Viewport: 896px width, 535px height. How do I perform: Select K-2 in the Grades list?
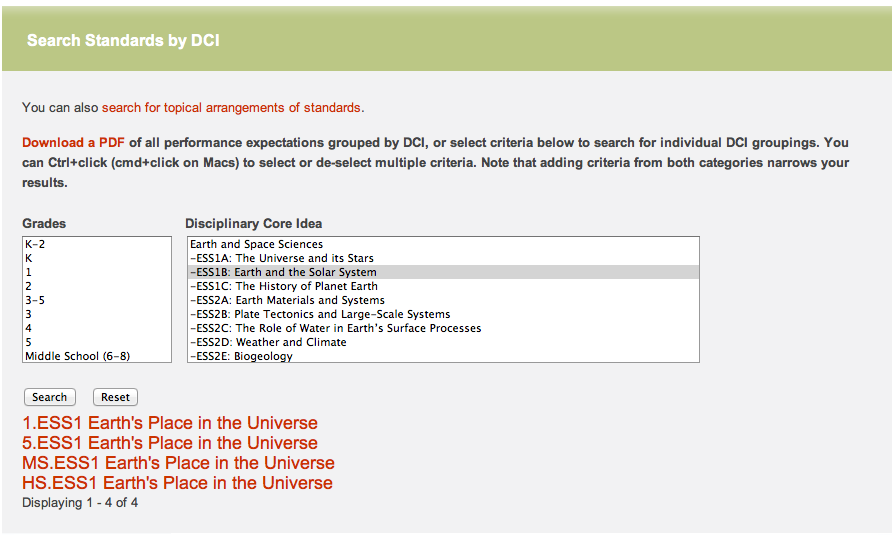tap(97, 244)
